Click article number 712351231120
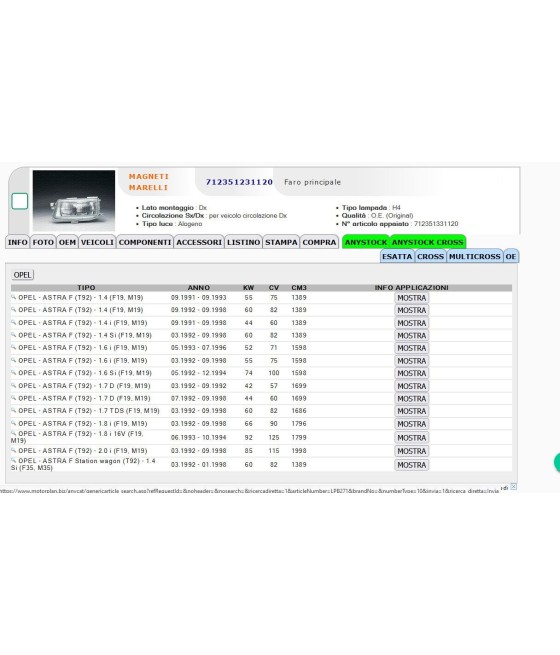The height and width of the screenshot is (655, 560). (239, 182)
